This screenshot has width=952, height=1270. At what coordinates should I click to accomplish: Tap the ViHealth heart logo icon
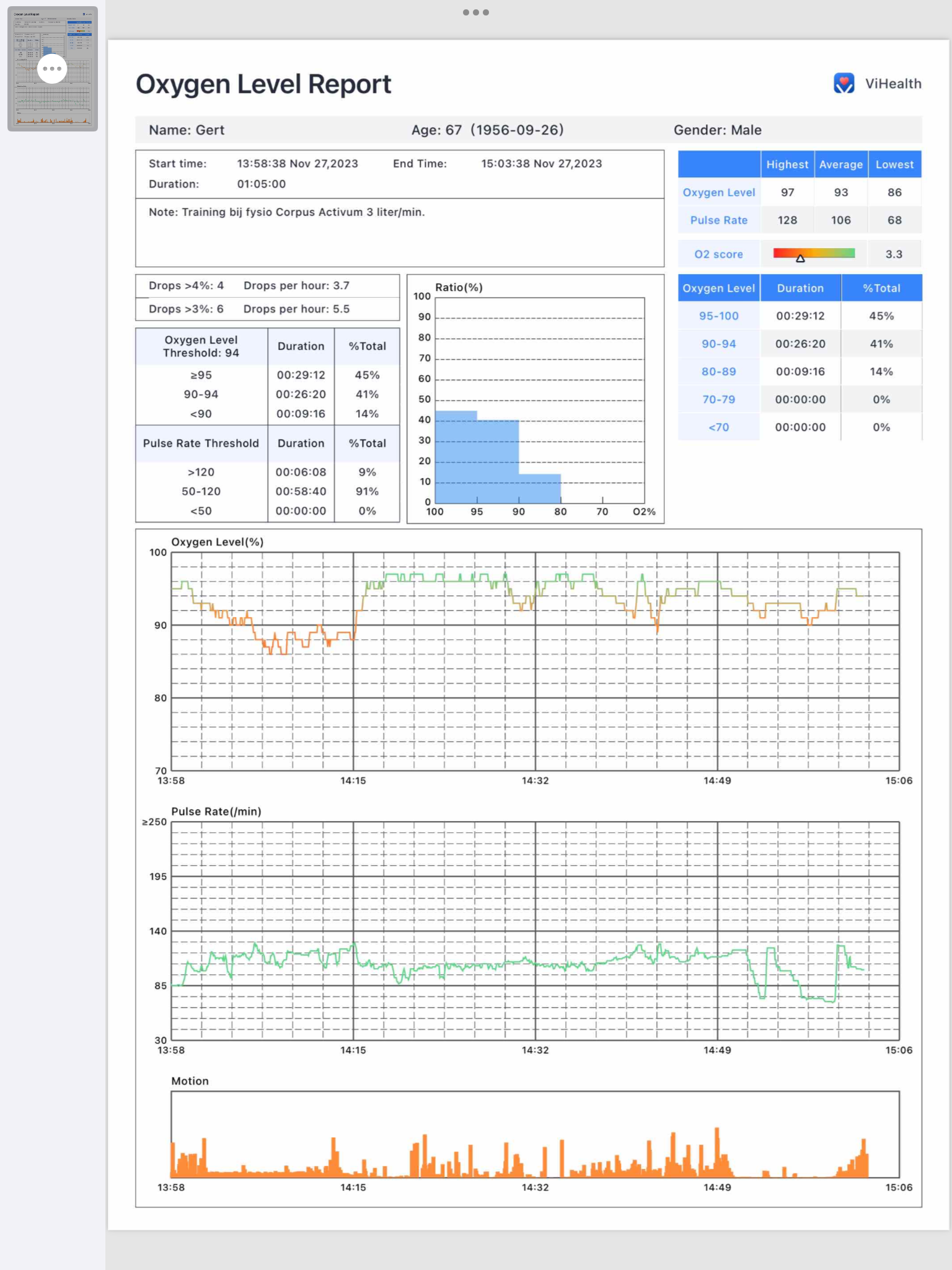click(844, 83)
